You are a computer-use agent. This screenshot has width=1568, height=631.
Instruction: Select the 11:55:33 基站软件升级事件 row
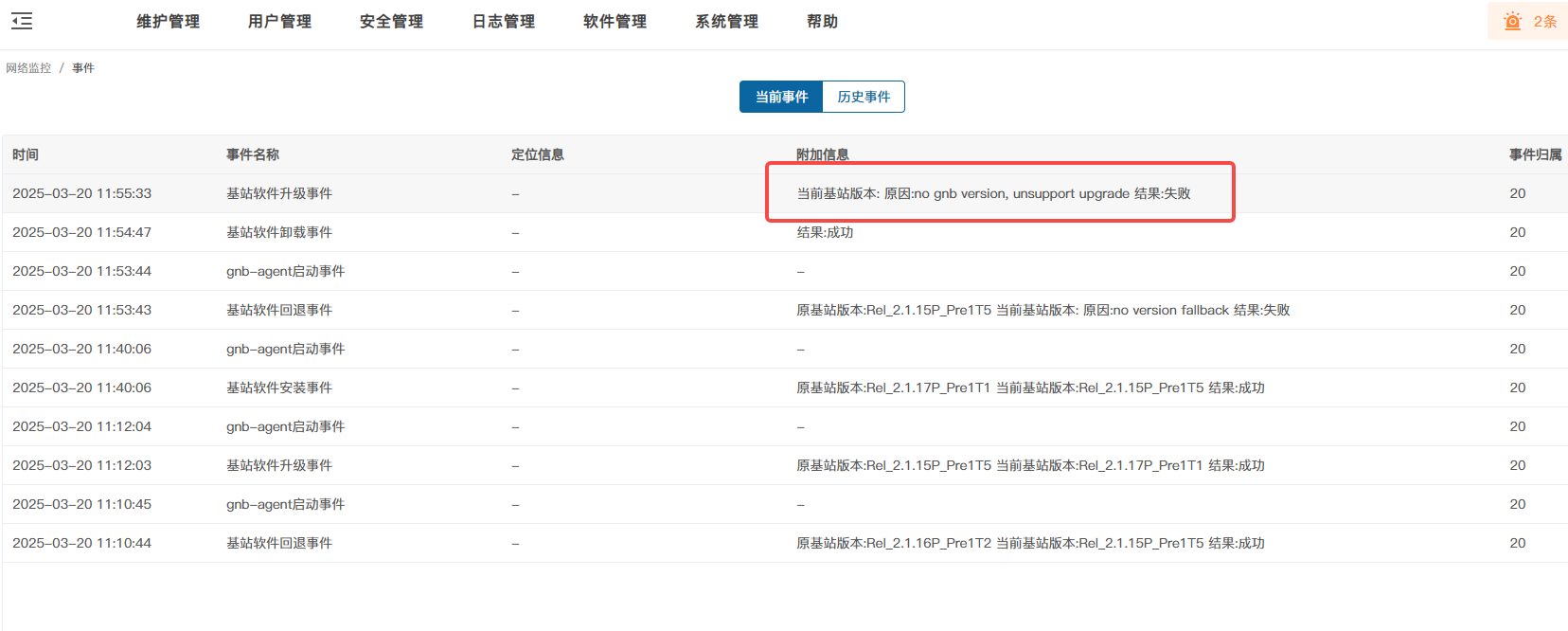[278, 193]
